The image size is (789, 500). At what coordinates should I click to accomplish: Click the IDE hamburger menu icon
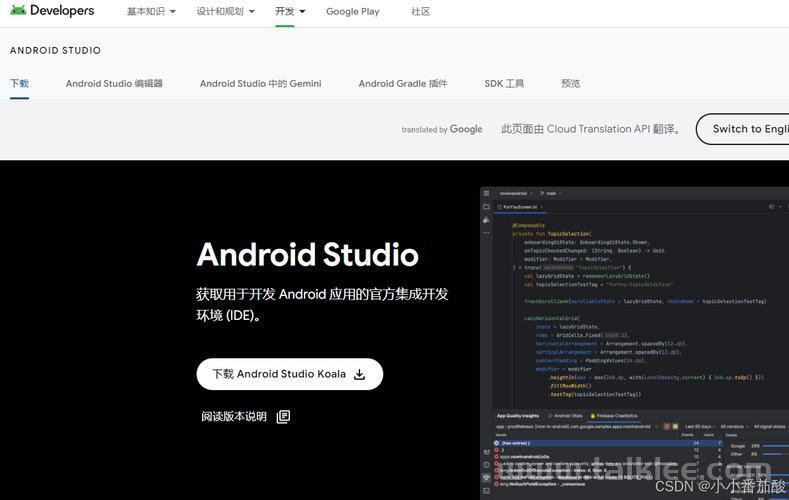(x=486, y=193)
